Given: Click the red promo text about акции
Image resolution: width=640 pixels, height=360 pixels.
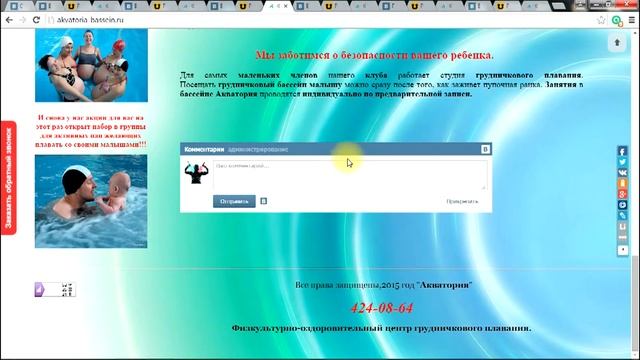Looking at the screenshot, I should click(91, 131).
